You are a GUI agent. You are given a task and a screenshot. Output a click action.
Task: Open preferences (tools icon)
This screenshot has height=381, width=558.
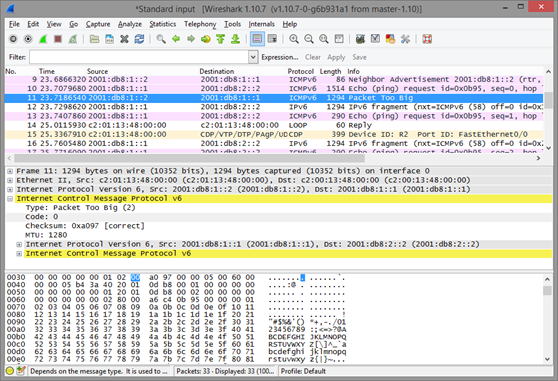tap(405, 39)
